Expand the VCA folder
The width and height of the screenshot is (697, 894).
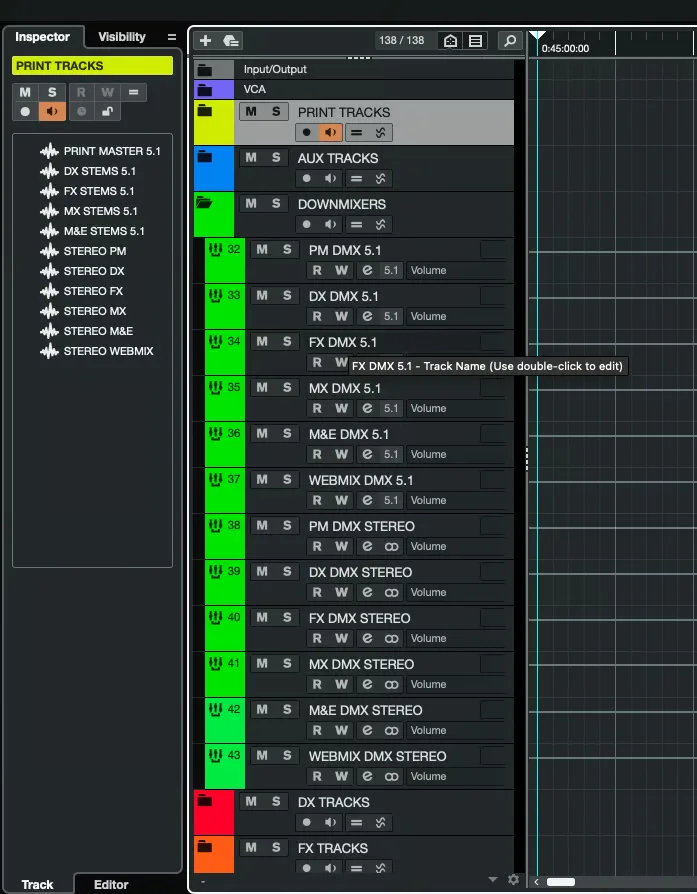(x=205, y=90)
